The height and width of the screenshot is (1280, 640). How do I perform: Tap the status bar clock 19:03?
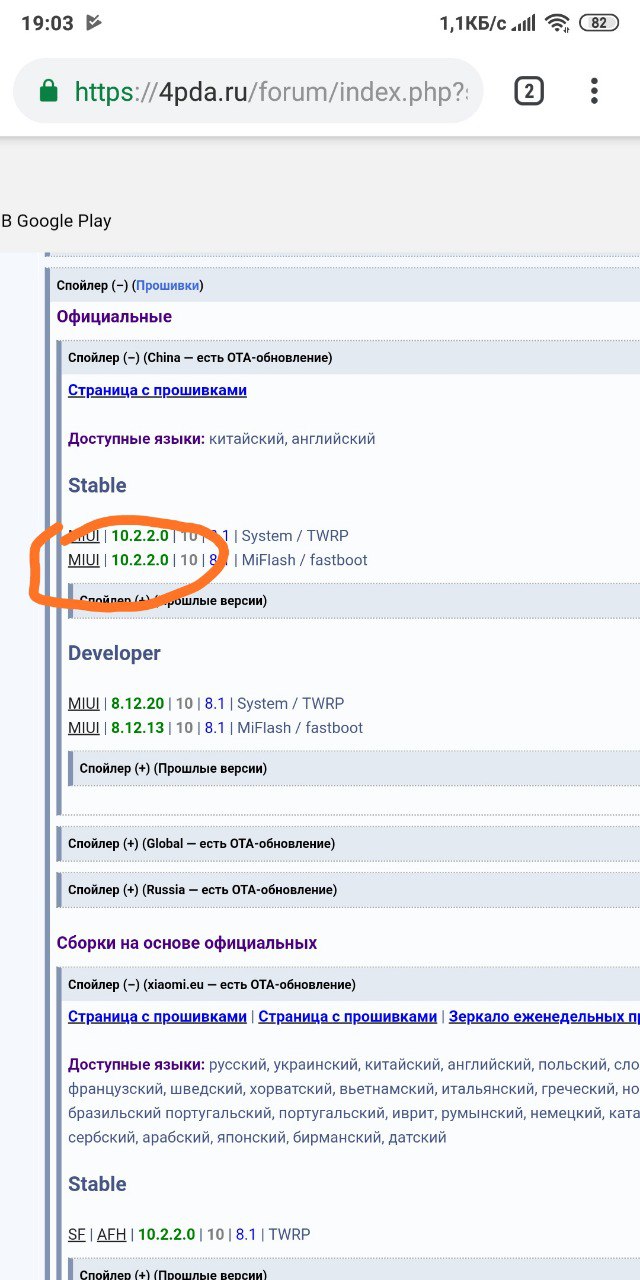(x=47, y=23)
